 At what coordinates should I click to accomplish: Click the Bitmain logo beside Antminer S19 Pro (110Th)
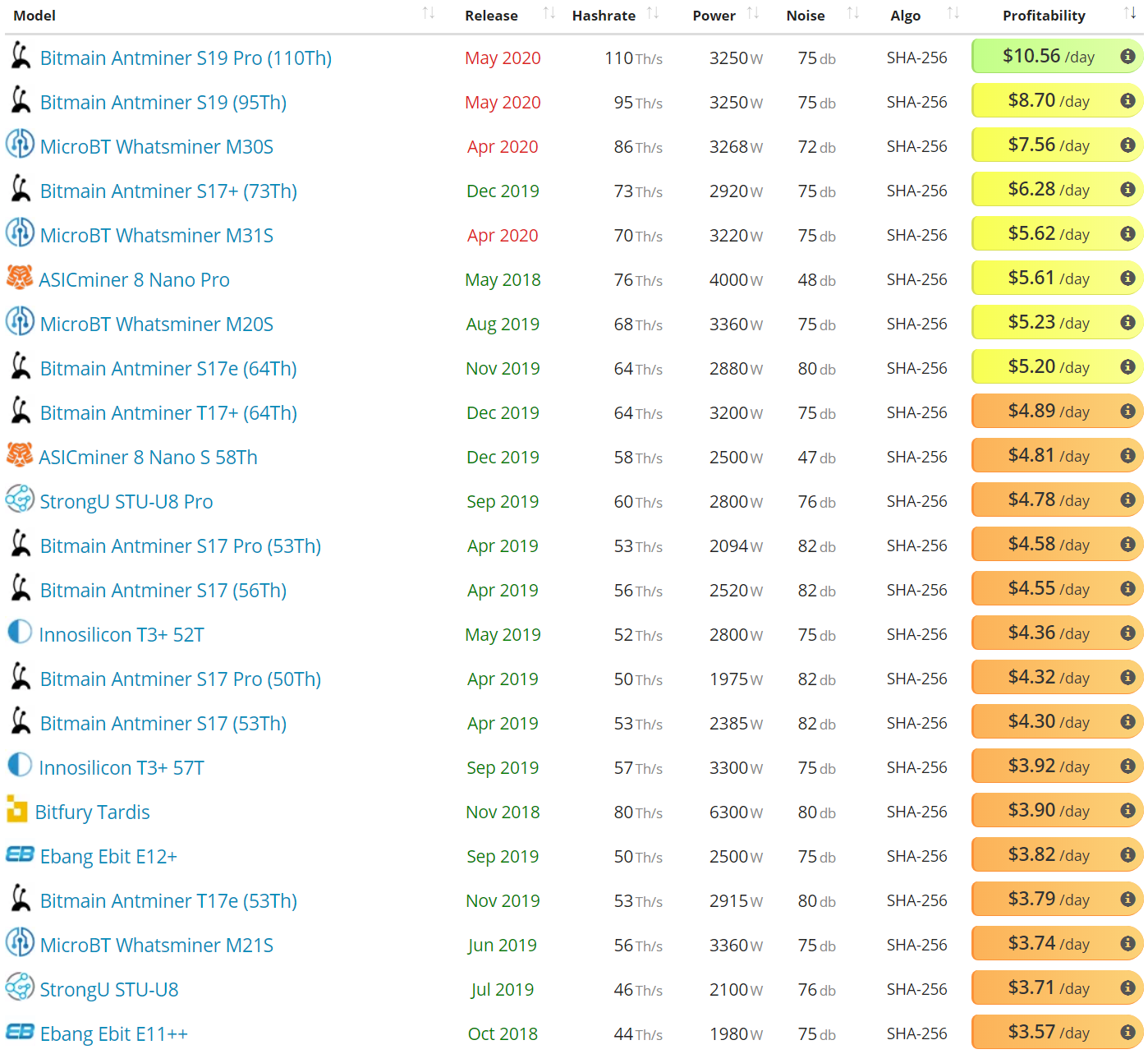pos(21,56)
